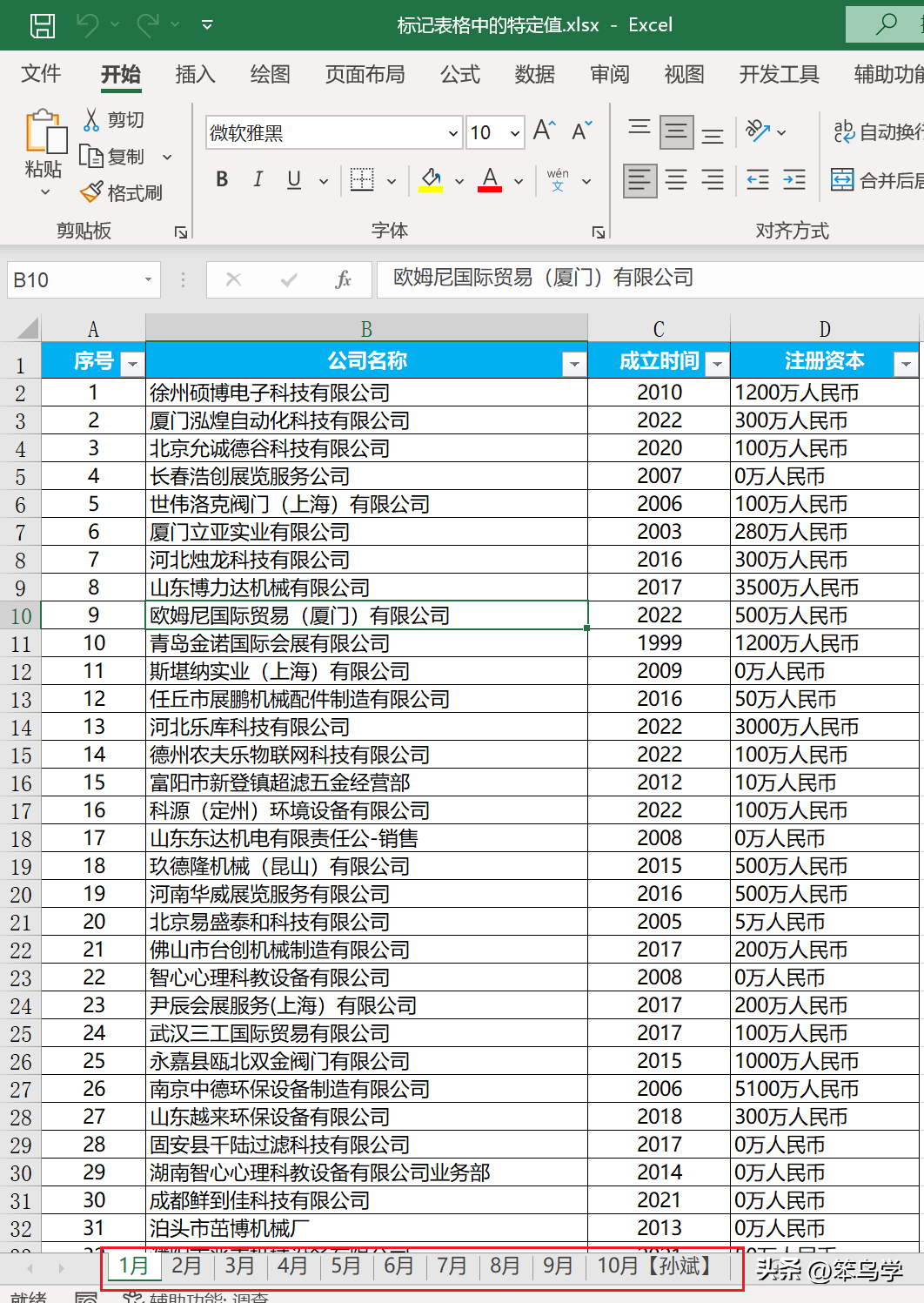Save the workbook with the Save icon
The image size is (924, 1303).
tap(43, 25)
